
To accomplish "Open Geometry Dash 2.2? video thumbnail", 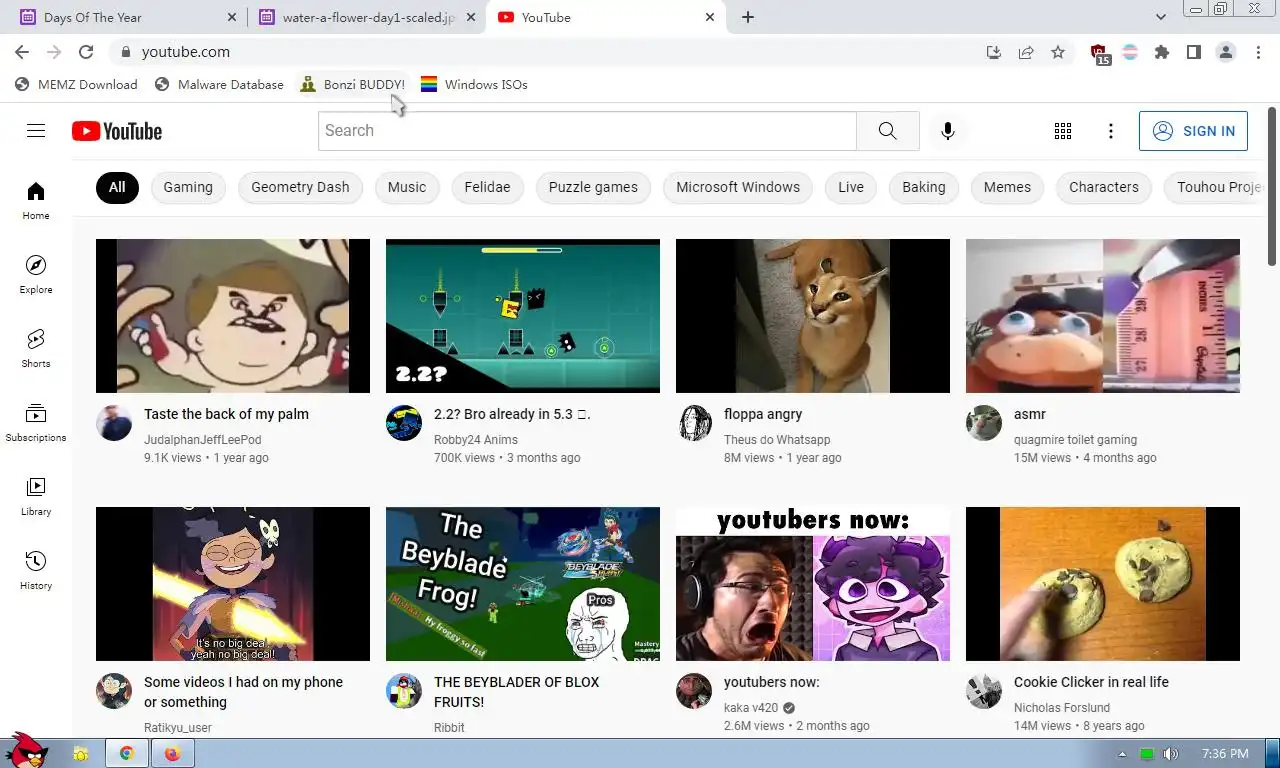I will click(523, 316).
